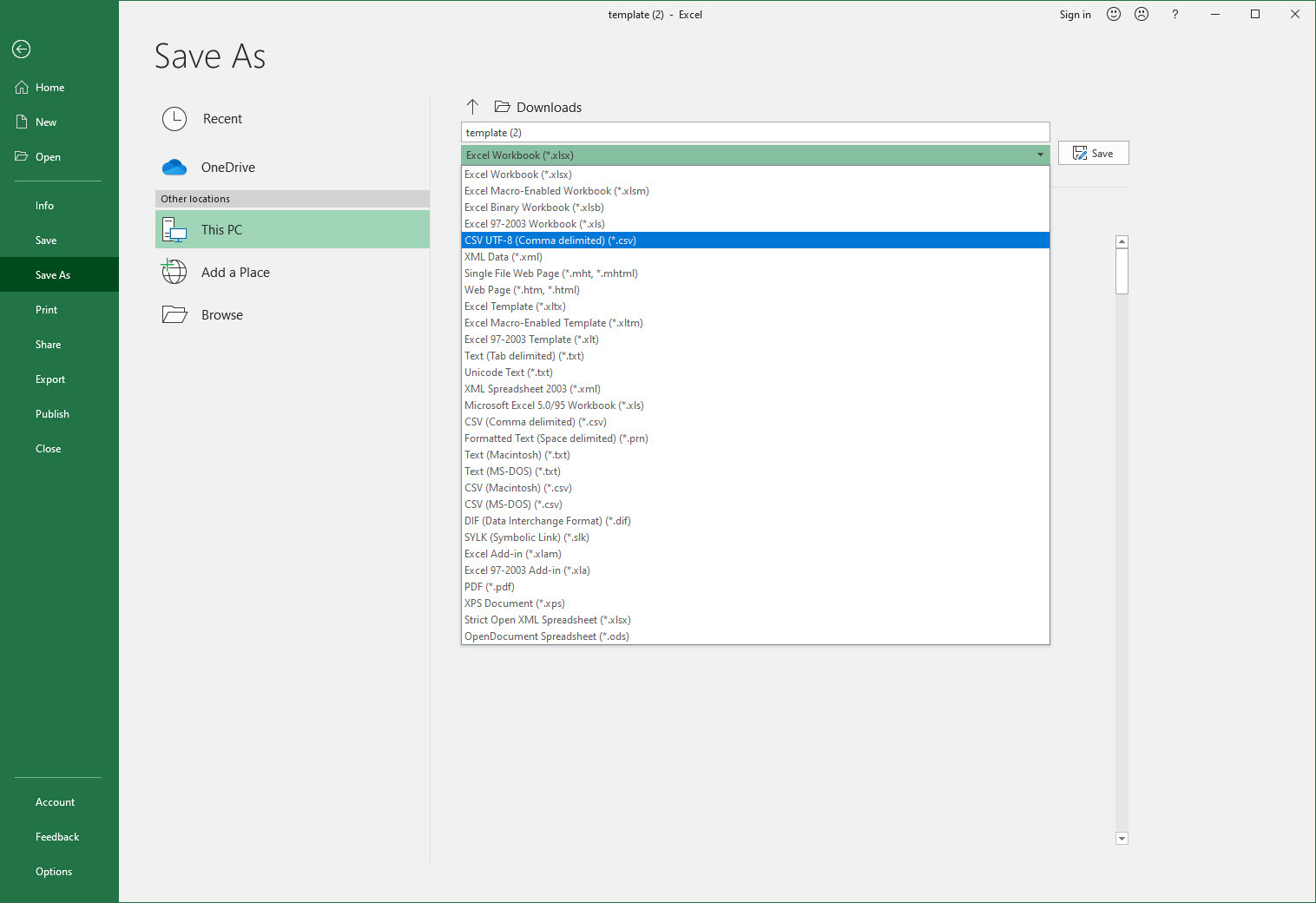
Task: Click the Recent clock icon
Action: (x=174, y=119)
